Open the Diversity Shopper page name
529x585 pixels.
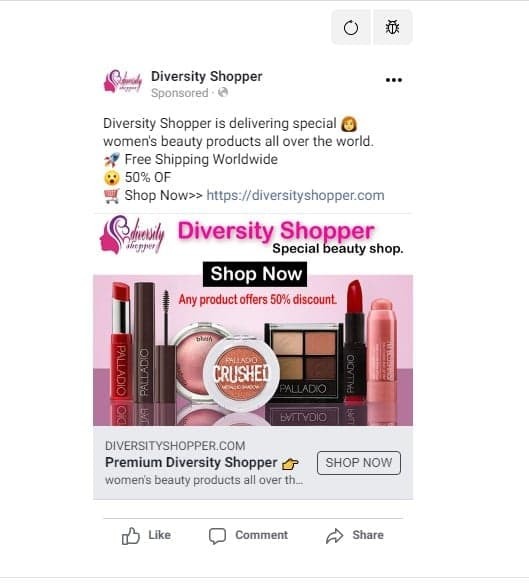click(206, 76)
